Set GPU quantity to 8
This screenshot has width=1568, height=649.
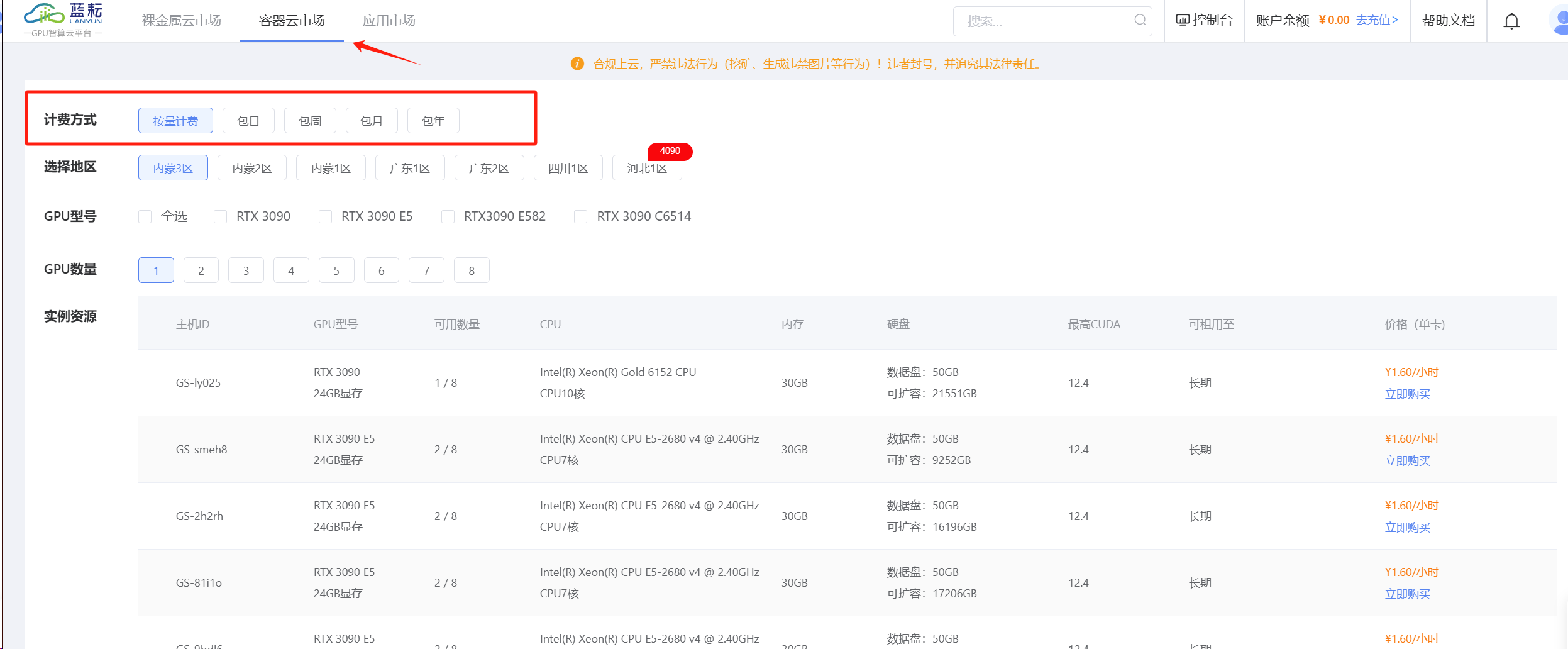click(x=472, y=270)
